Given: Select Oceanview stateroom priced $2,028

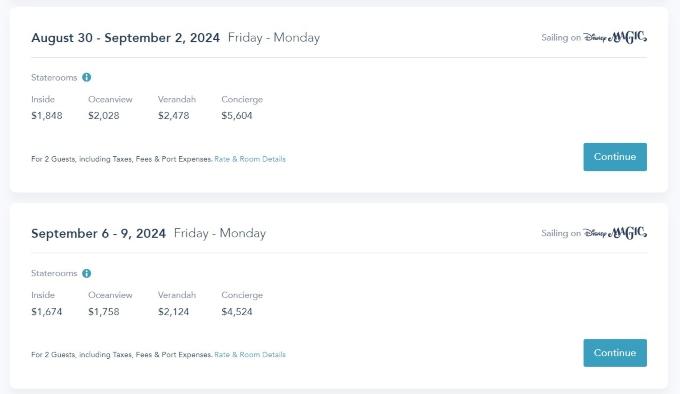Looking at the screenshot, I should pos(110,107).
